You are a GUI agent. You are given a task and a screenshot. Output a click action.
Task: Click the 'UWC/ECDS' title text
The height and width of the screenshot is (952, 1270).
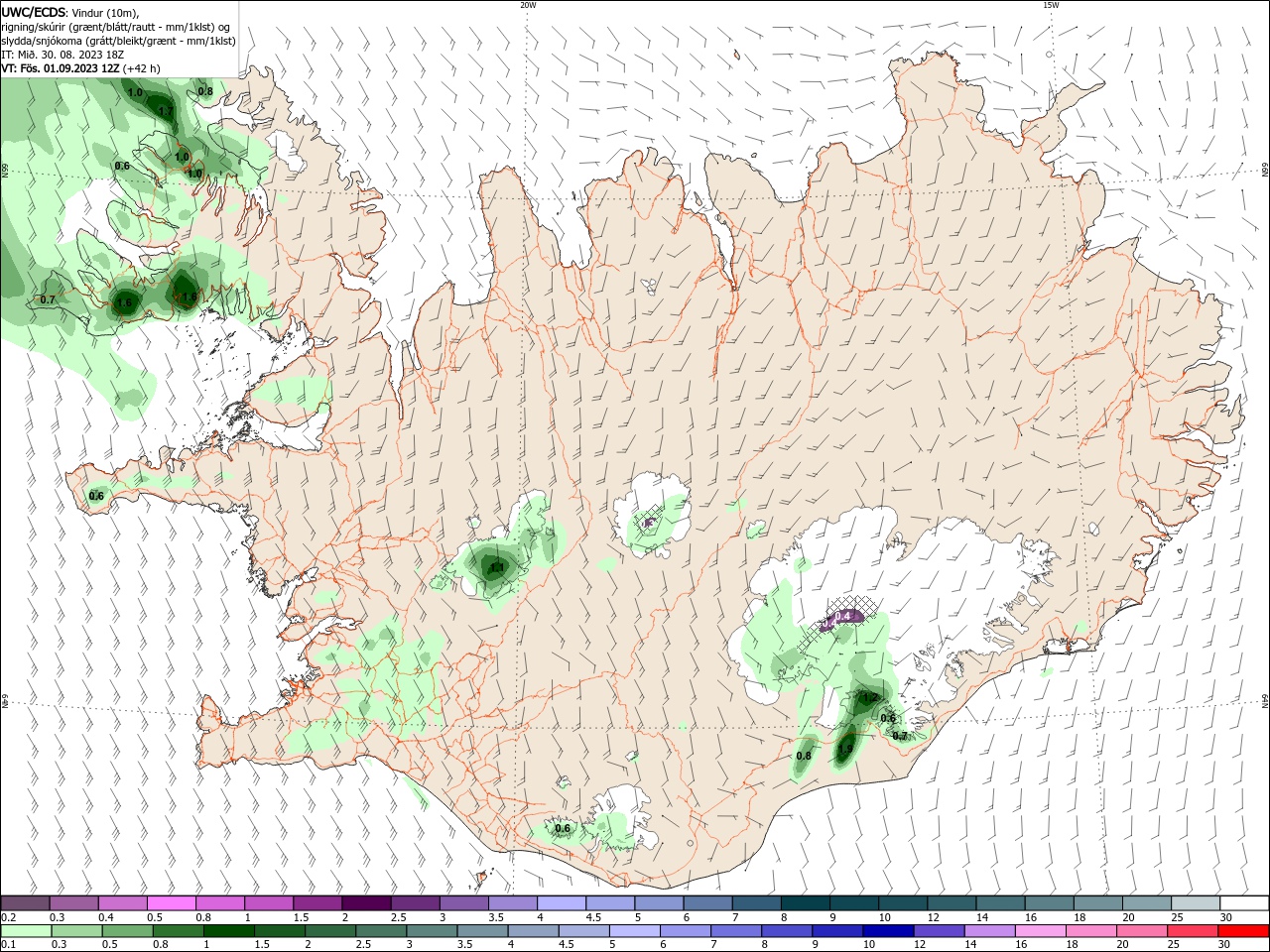pyautogui.click(x=34, y=12)
